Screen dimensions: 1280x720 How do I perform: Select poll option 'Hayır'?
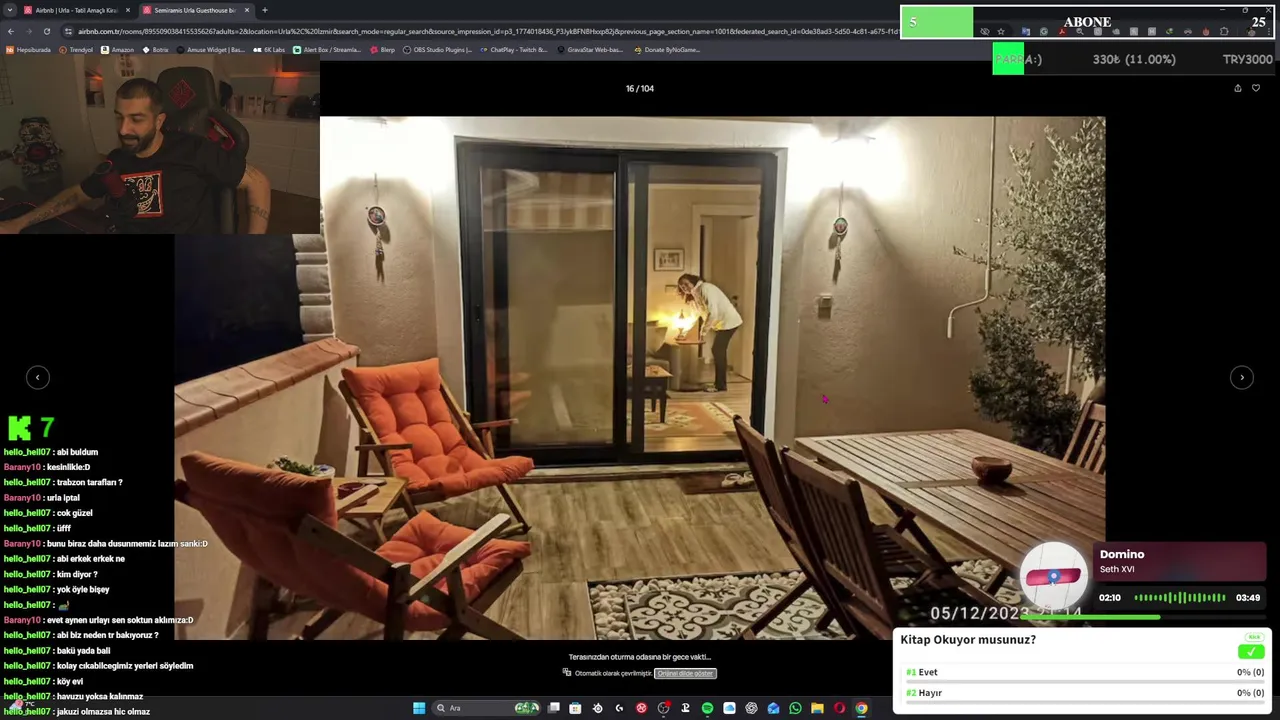pyautogui.click(x=1084, y=692)
